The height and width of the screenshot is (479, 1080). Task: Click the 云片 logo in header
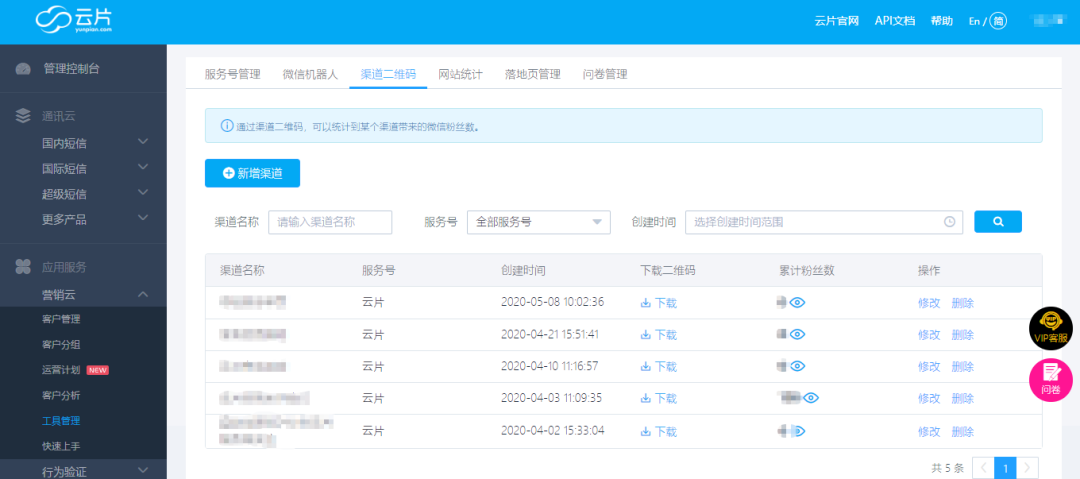(x=74, y=21)
